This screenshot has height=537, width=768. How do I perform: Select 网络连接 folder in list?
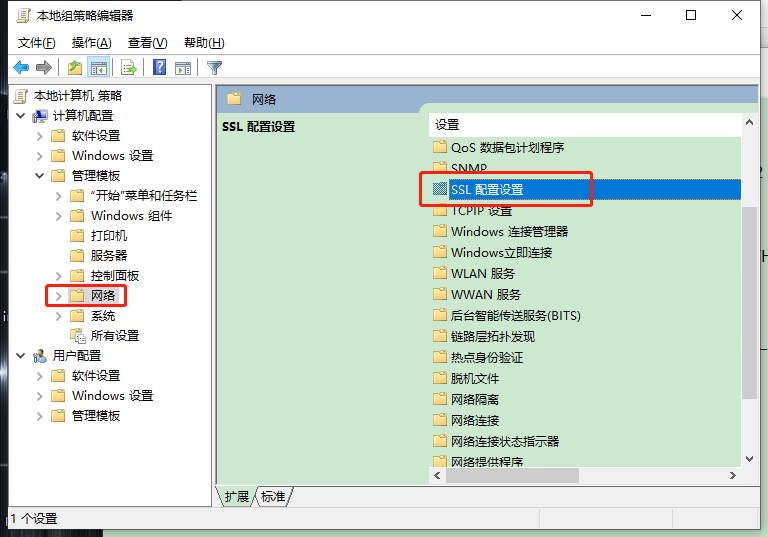(475, 420)
